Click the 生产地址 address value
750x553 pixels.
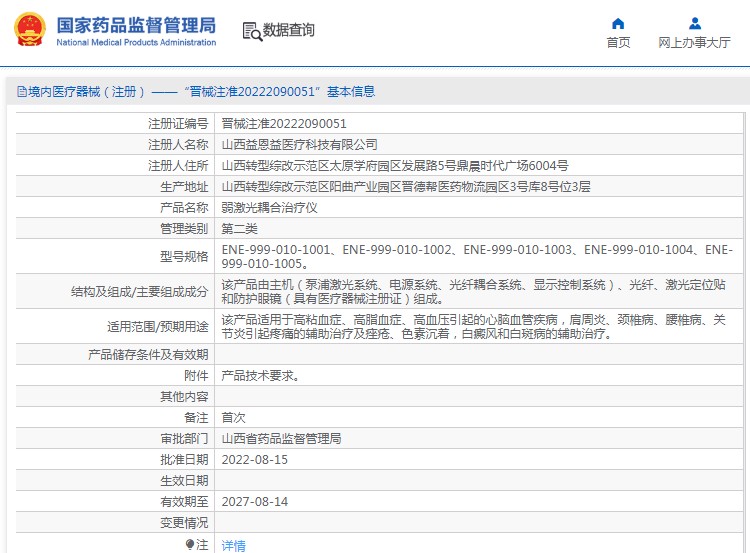[x=406, y=187]
